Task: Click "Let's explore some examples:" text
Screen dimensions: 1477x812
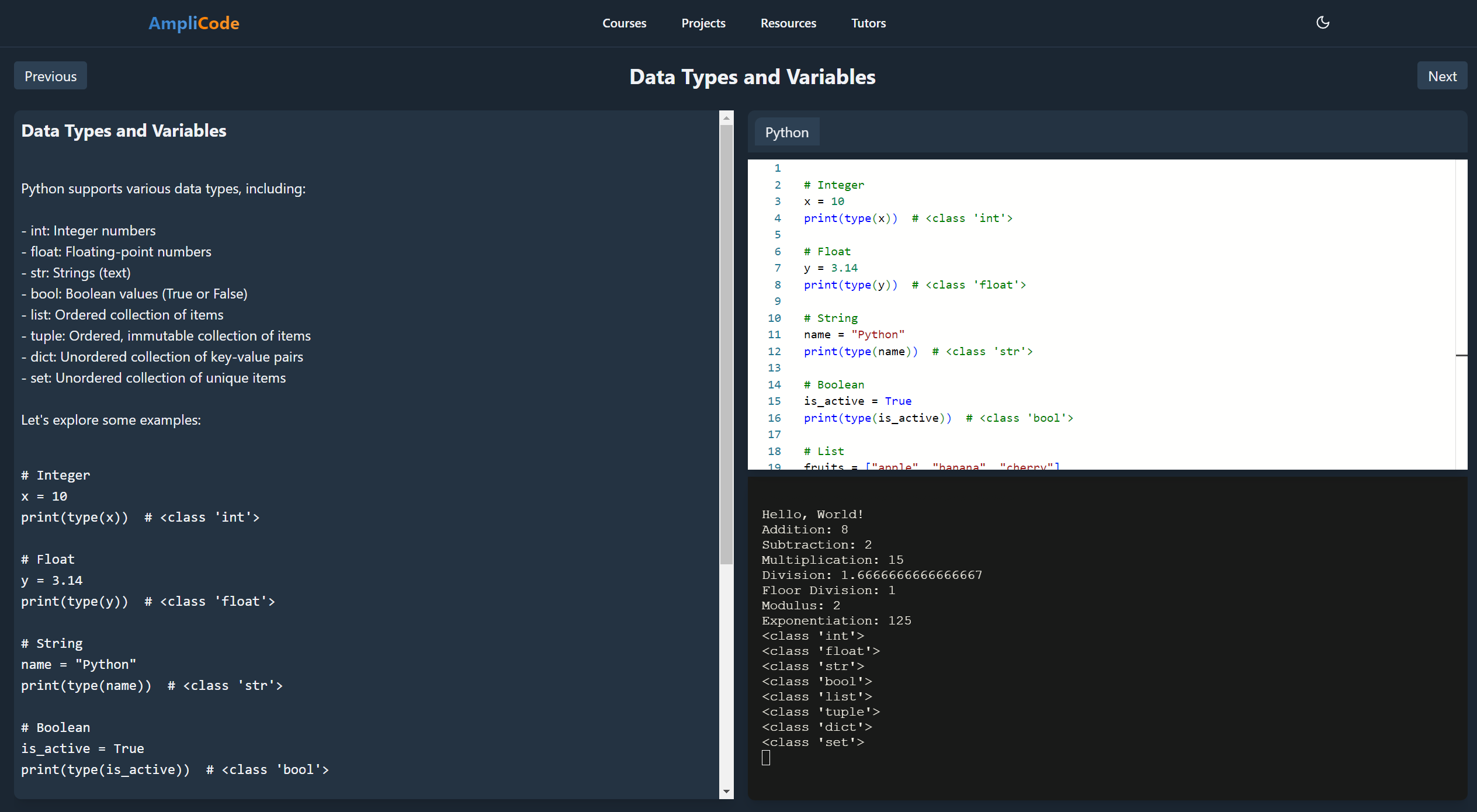Action: coord(111,420)
